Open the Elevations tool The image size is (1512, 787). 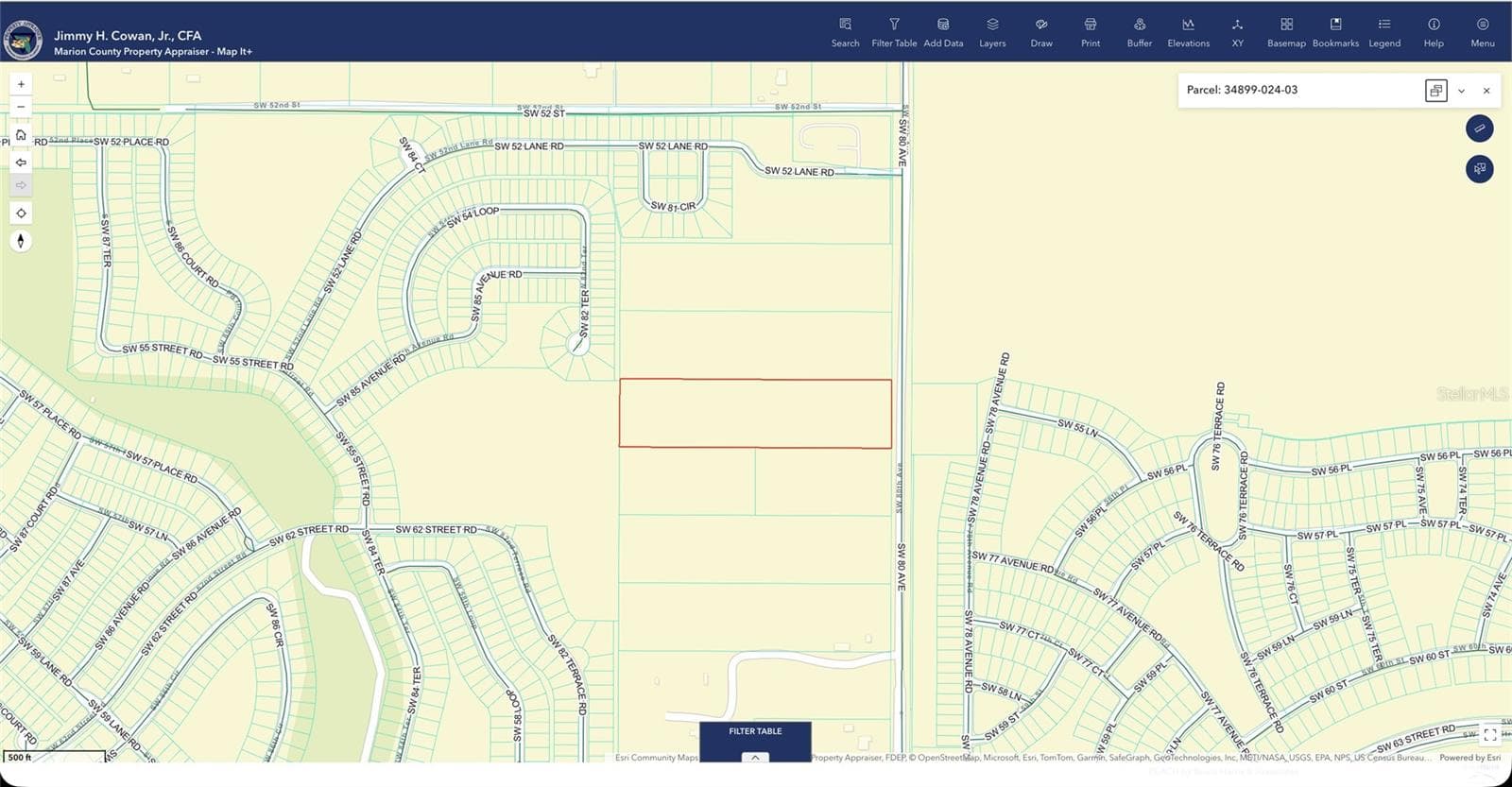1188,32
